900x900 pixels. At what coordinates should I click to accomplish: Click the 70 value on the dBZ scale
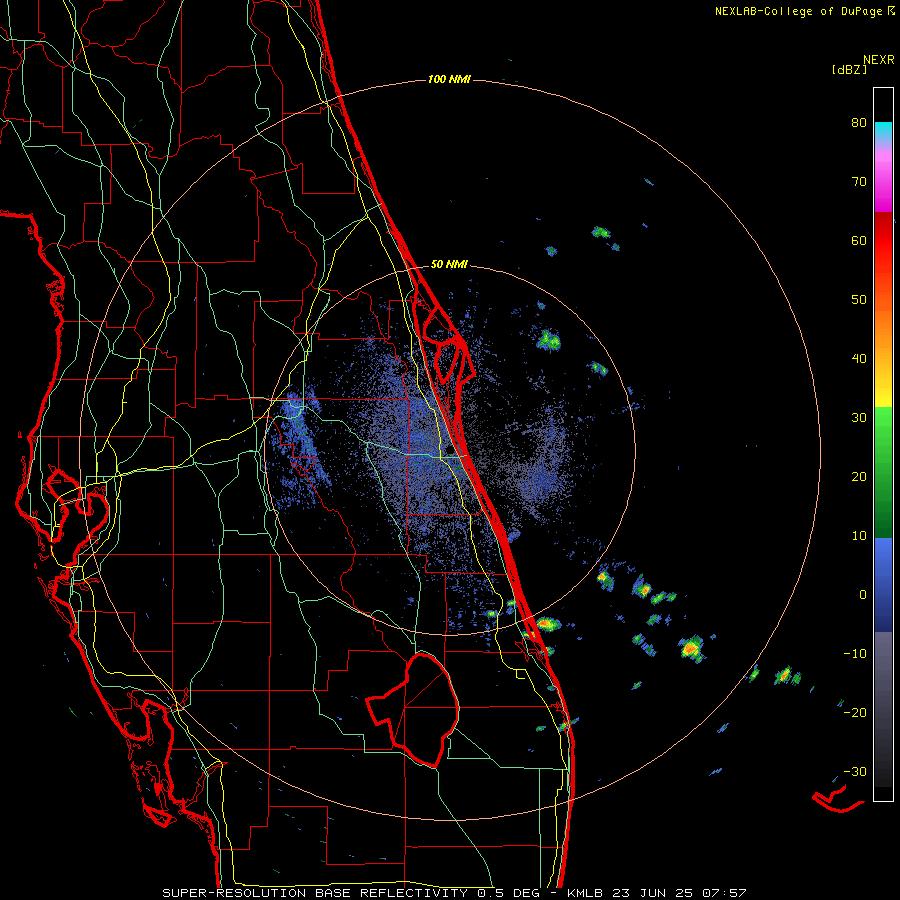pos(859,182)
